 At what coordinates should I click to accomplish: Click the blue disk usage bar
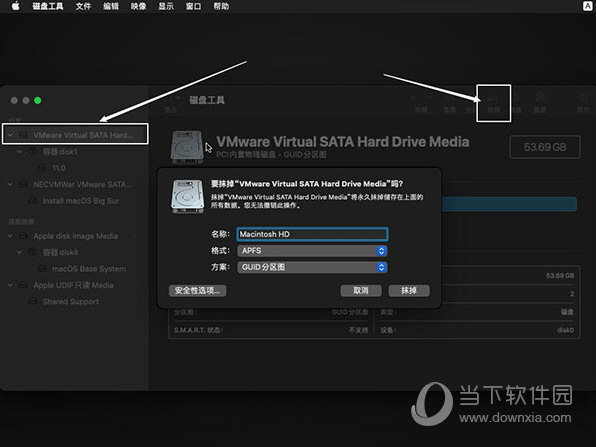click(509, 204)
